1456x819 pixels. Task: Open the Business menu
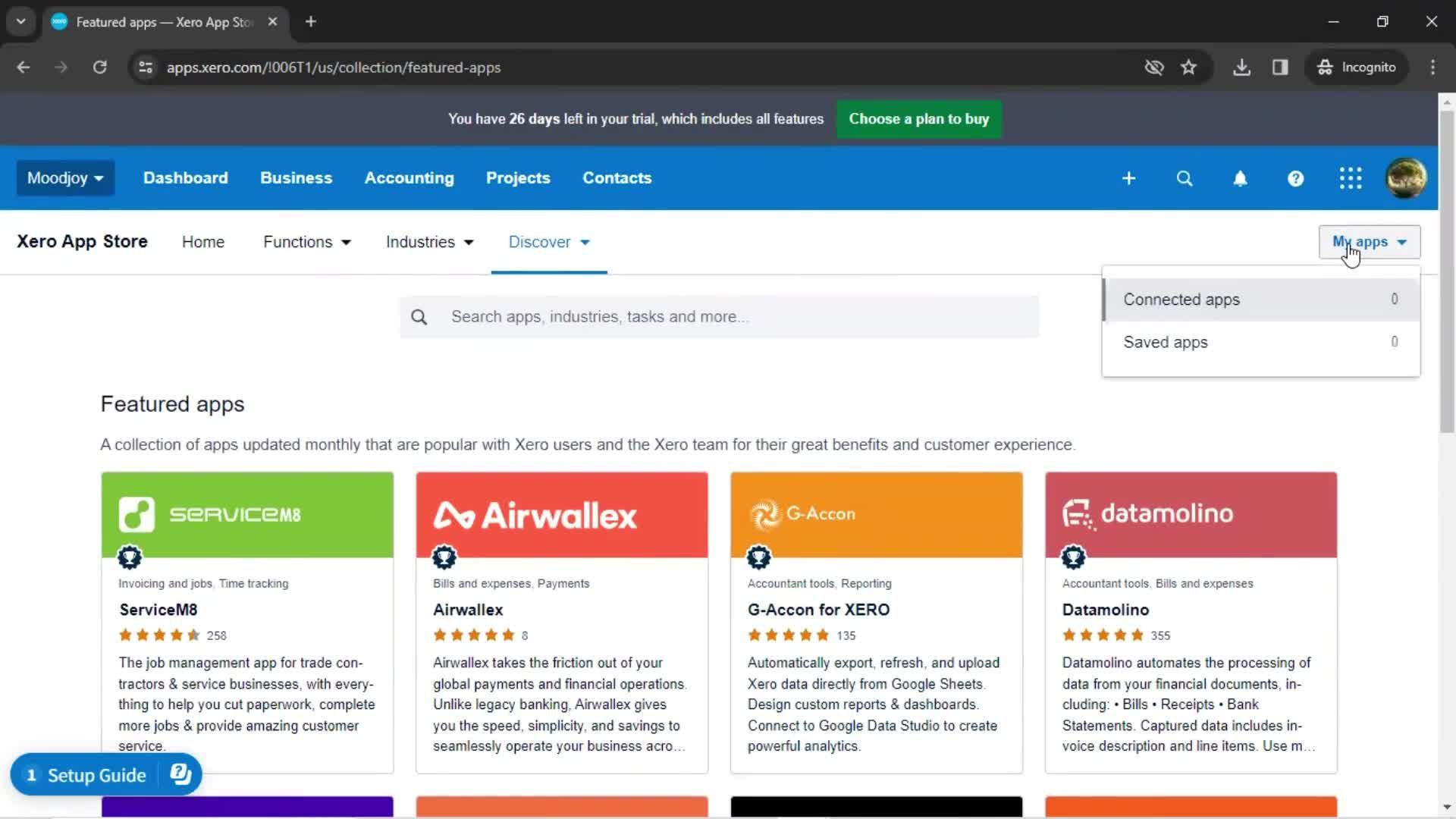(296, 178)
